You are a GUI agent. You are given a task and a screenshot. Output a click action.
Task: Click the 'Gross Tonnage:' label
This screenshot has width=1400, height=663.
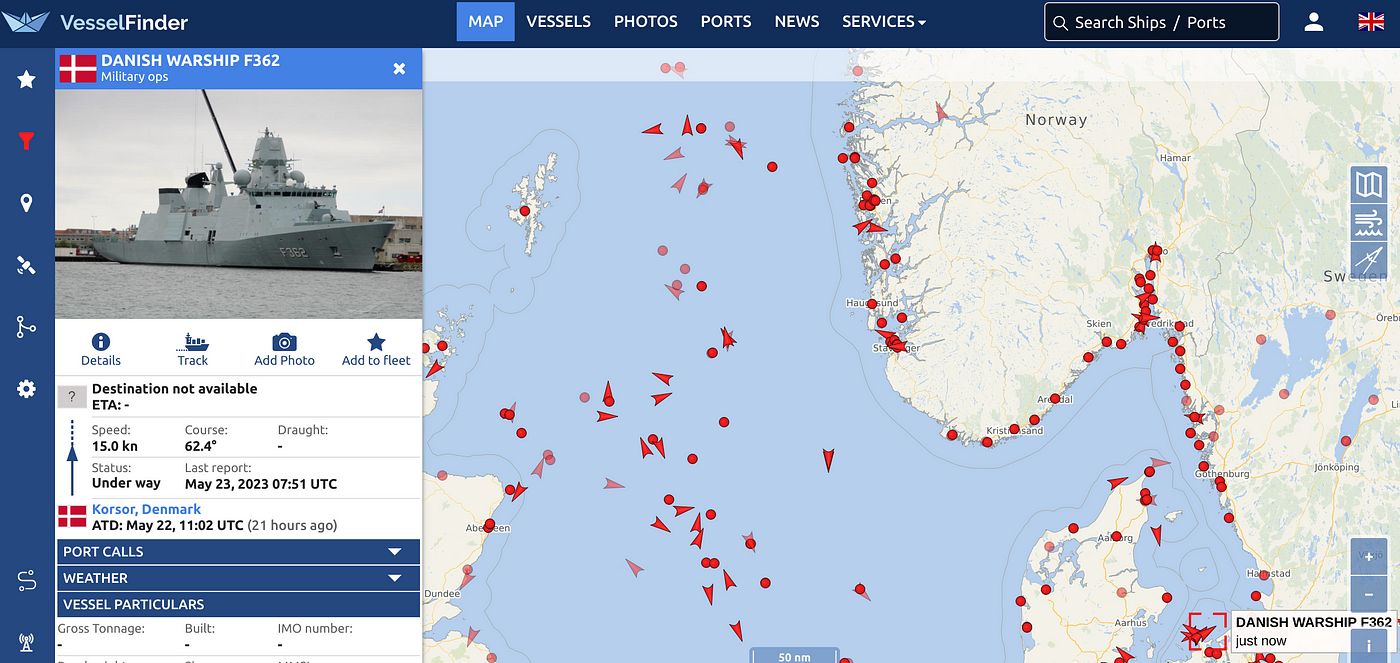pos(101,629)
